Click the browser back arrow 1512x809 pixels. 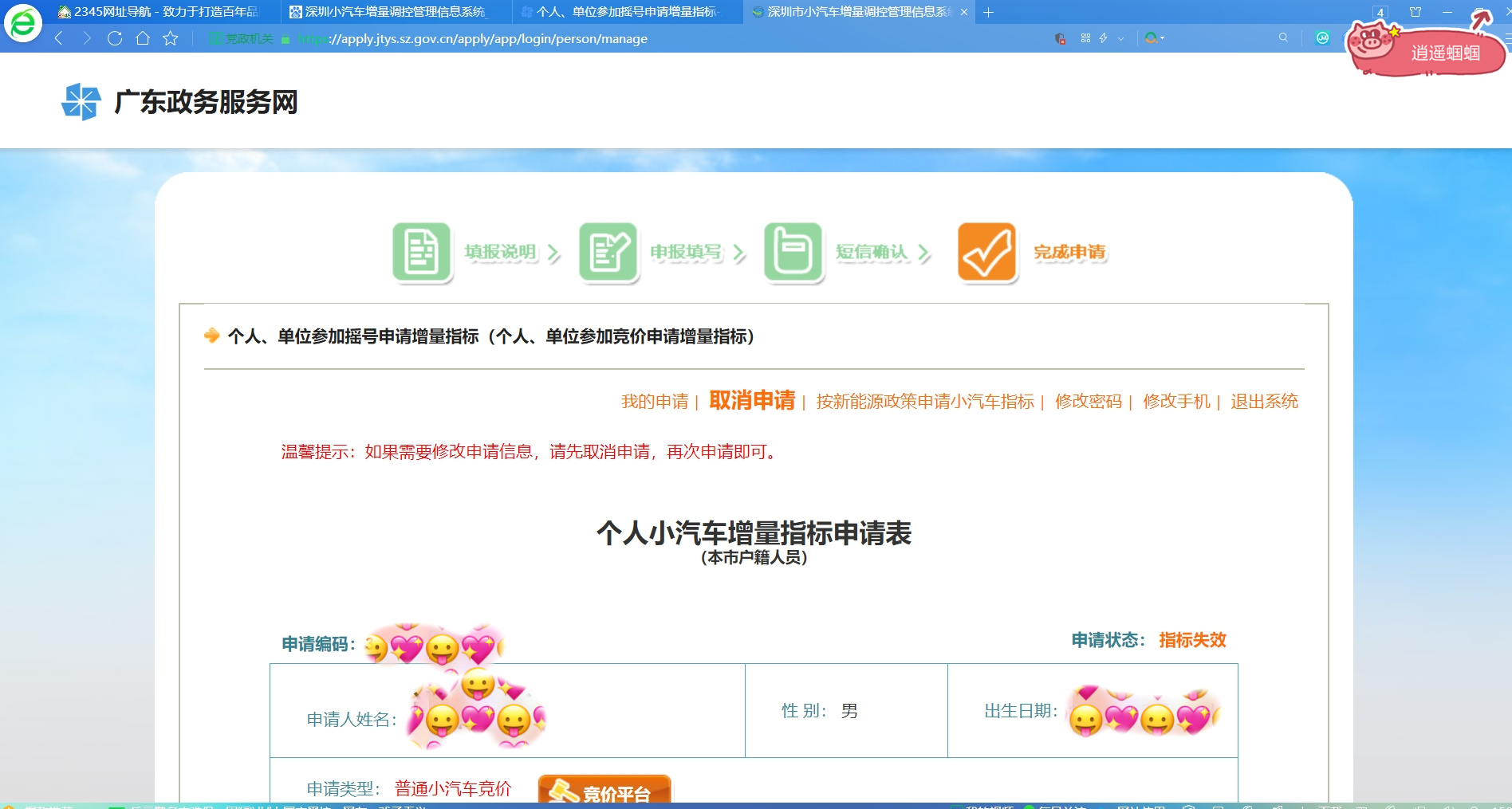[58, 38]
